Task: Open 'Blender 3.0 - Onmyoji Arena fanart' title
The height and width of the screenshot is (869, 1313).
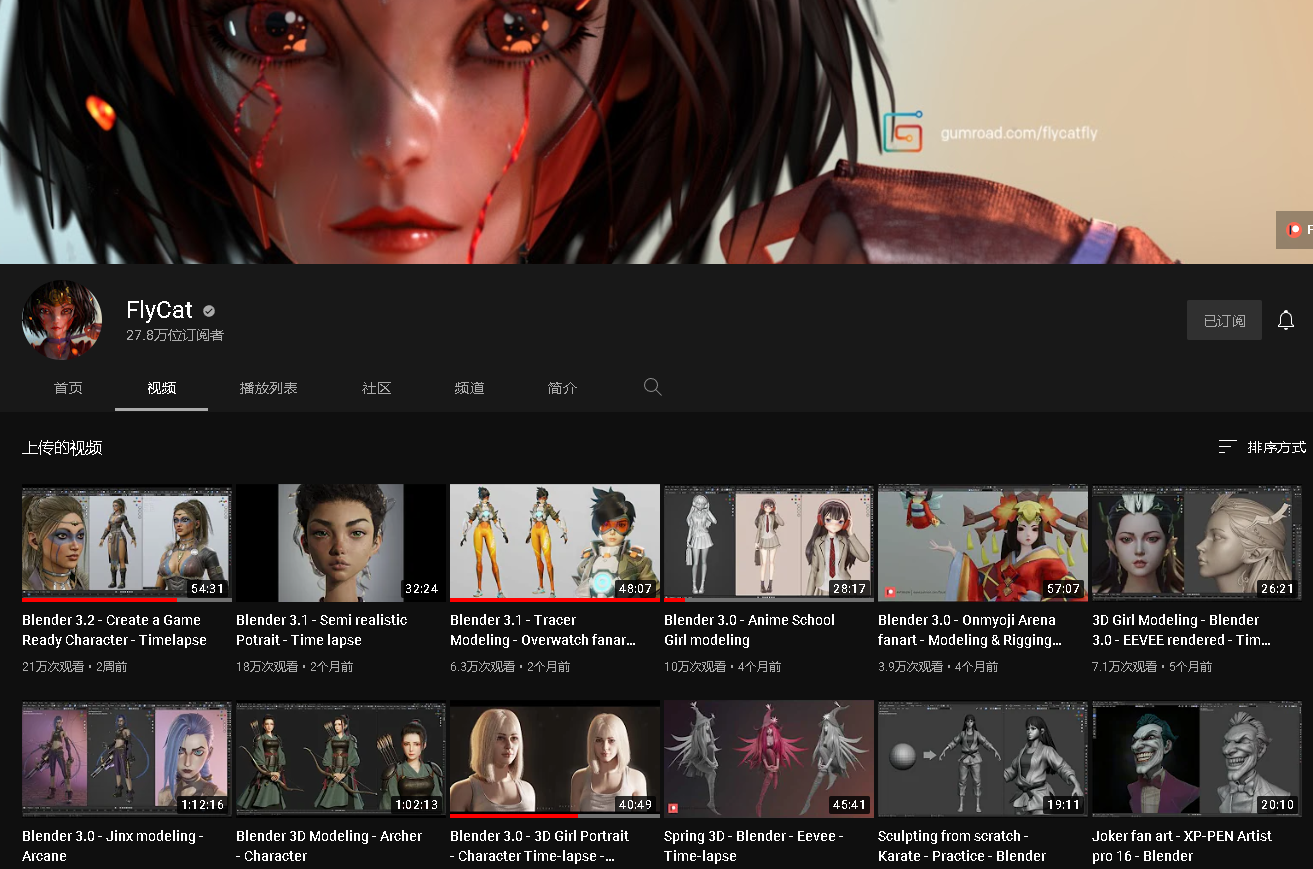Action: pos(970,630)
